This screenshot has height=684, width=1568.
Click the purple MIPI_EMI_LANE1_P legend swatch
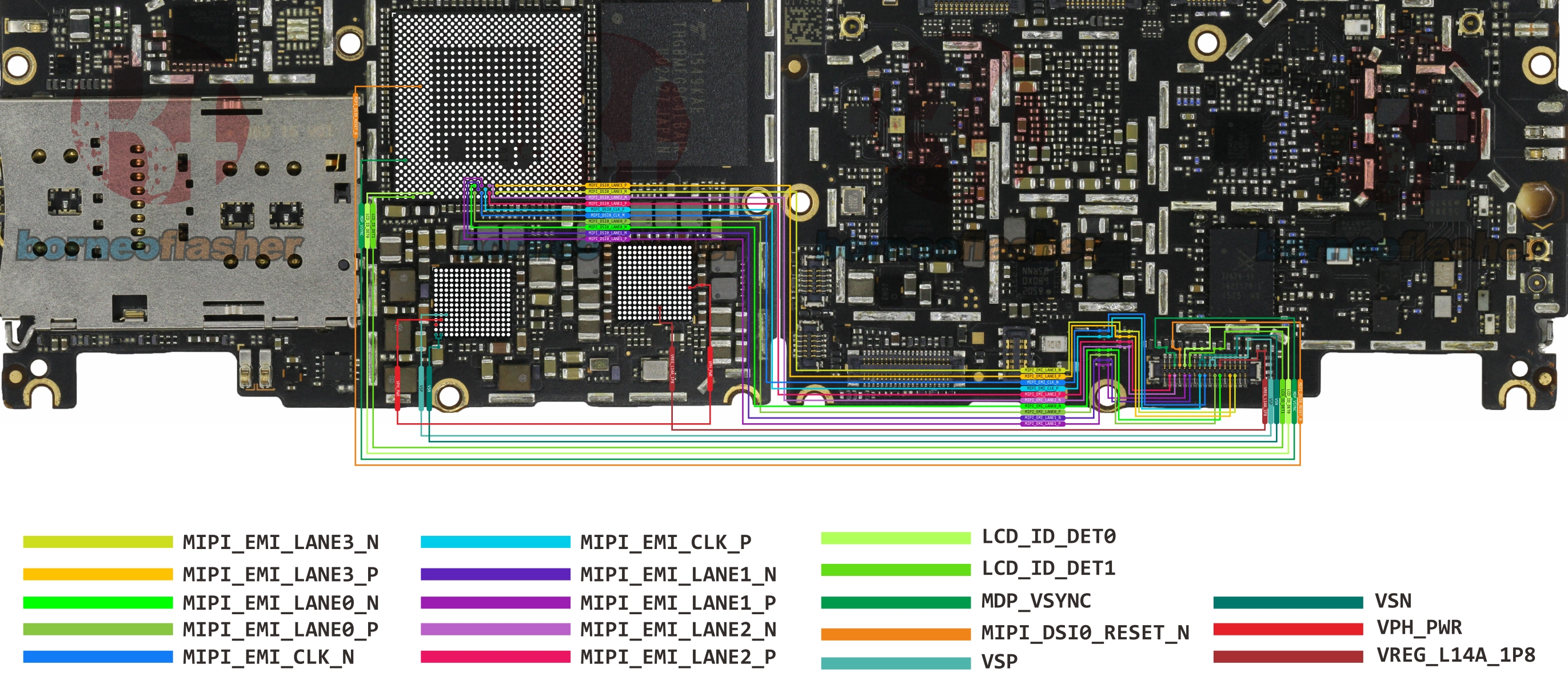496,602
